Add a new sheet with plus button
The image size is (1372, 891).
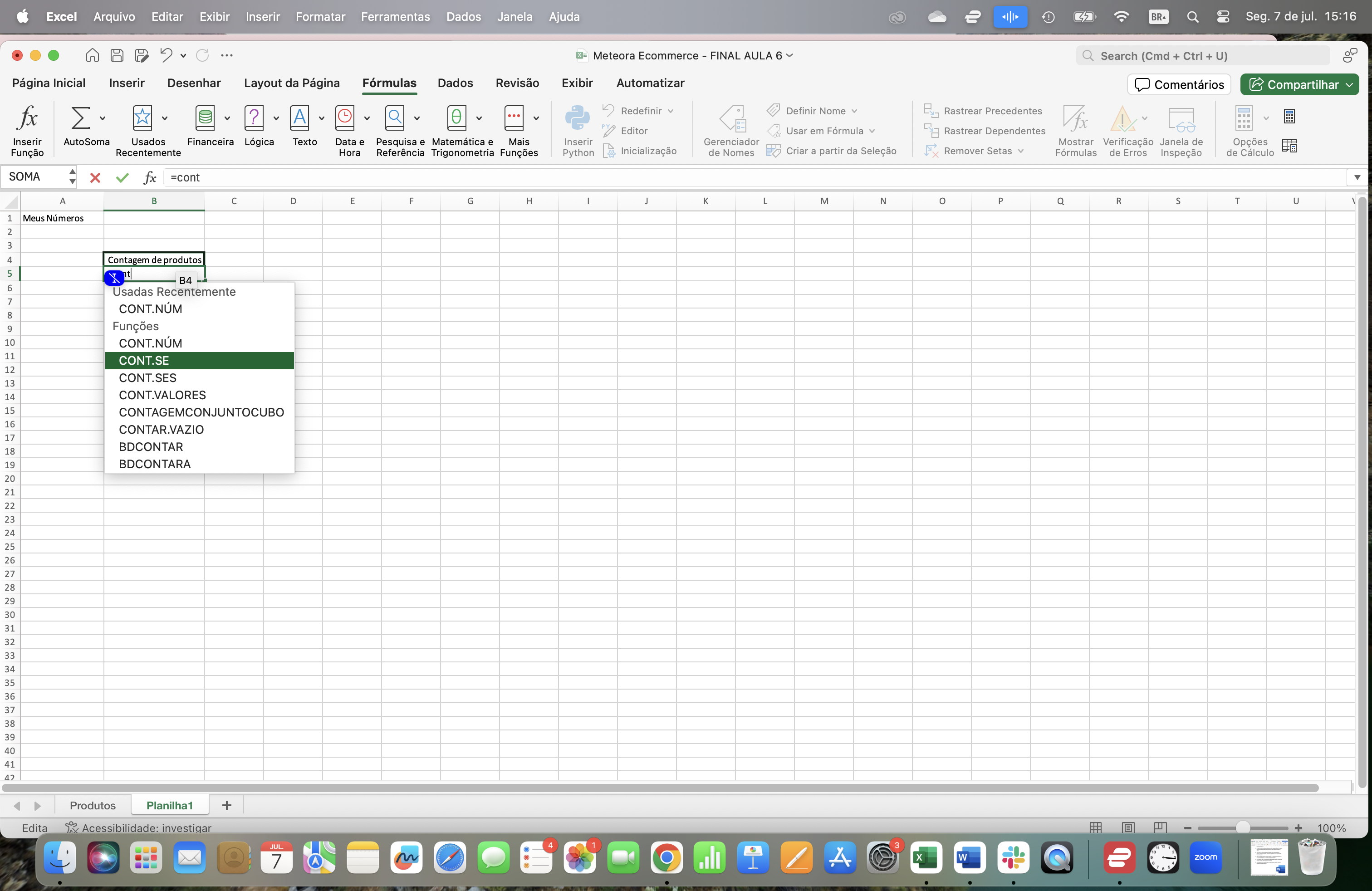coord(226,805)
